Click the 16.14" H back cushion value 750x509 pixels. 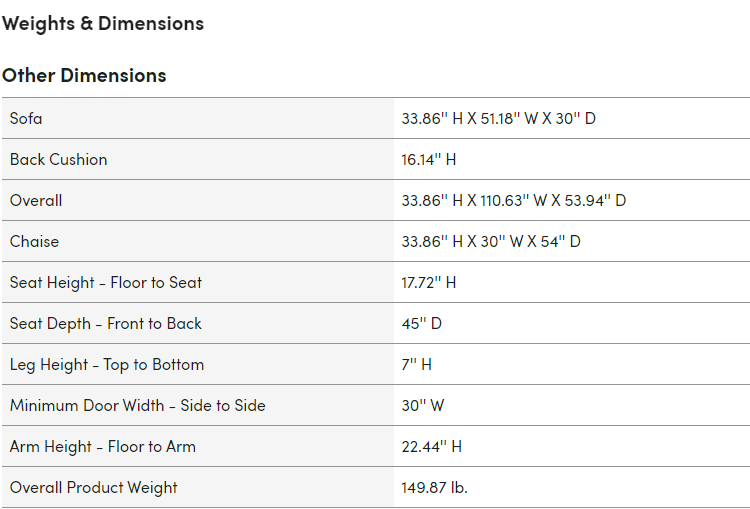[x=429, y=159]
